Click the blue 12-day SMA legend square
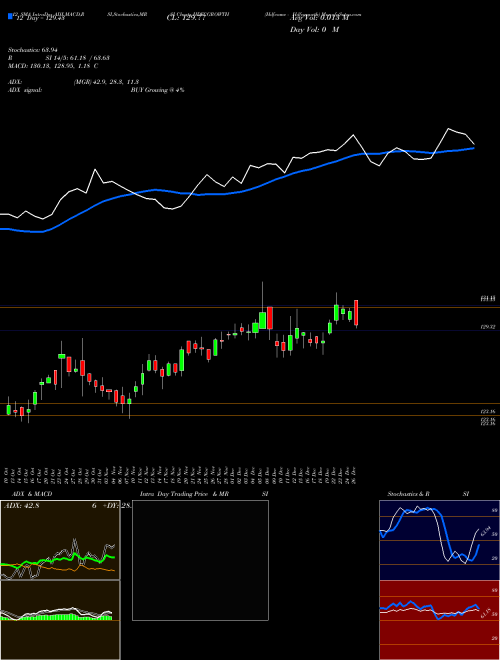This screenshot has height=660, width=500. tap(10, 16)
